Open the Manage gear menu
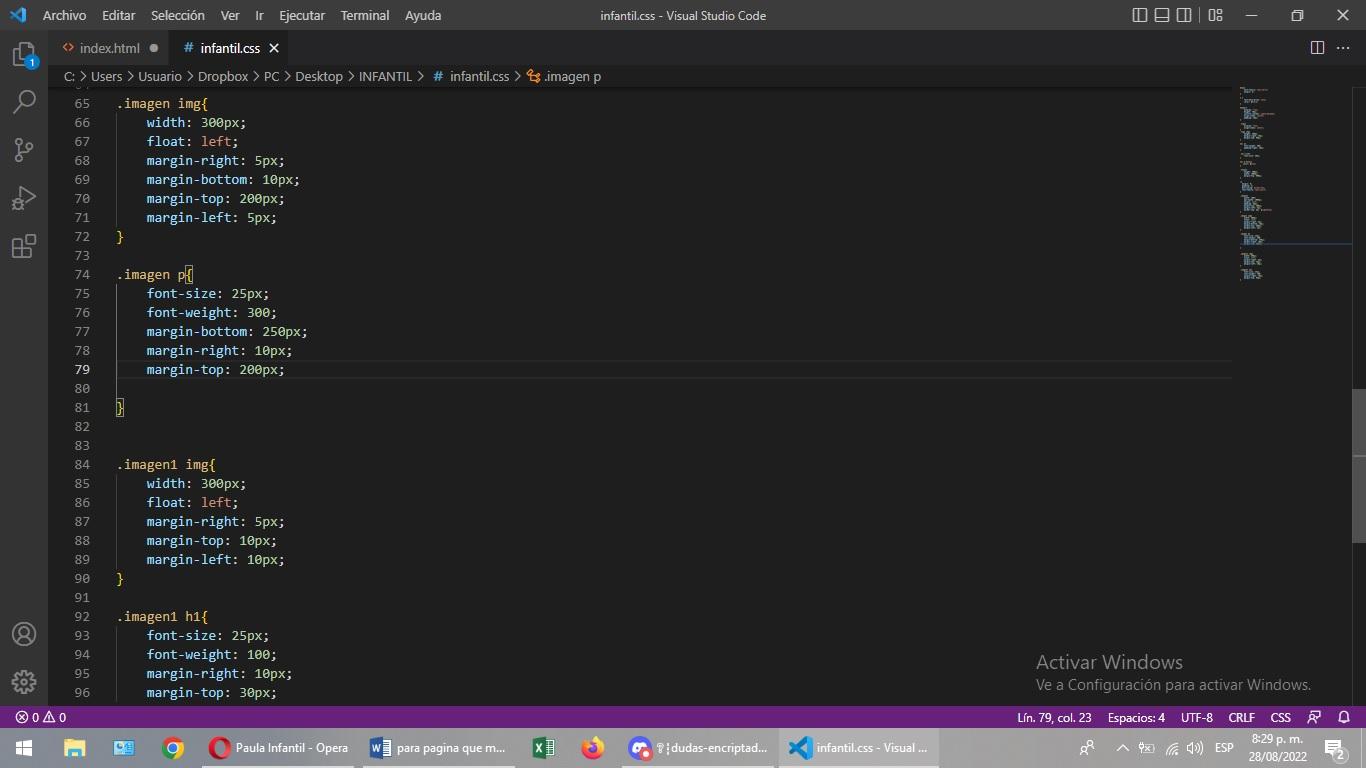 click(24, 682)
